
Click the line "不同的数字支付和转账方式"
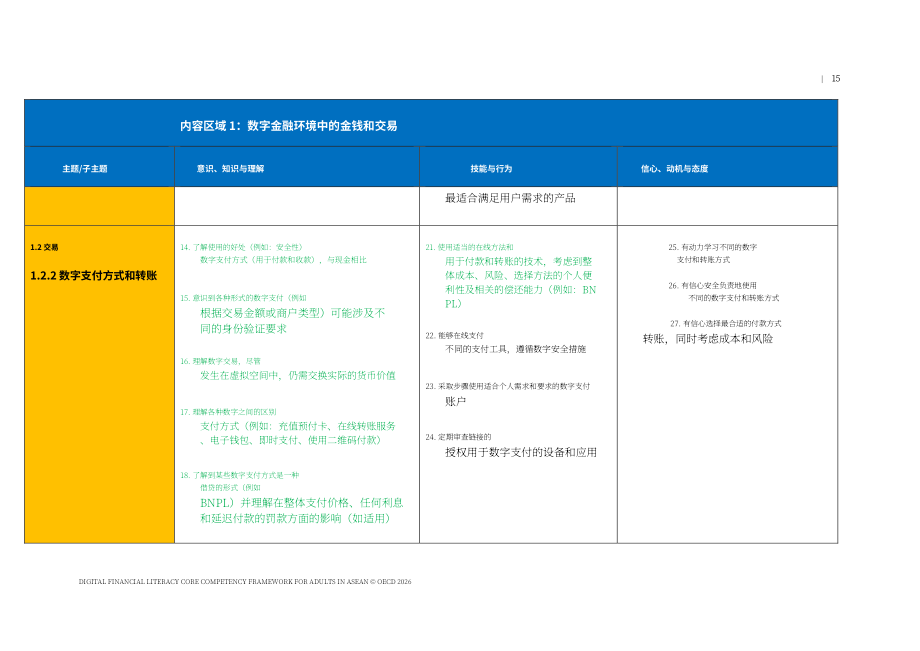[733, 298]
